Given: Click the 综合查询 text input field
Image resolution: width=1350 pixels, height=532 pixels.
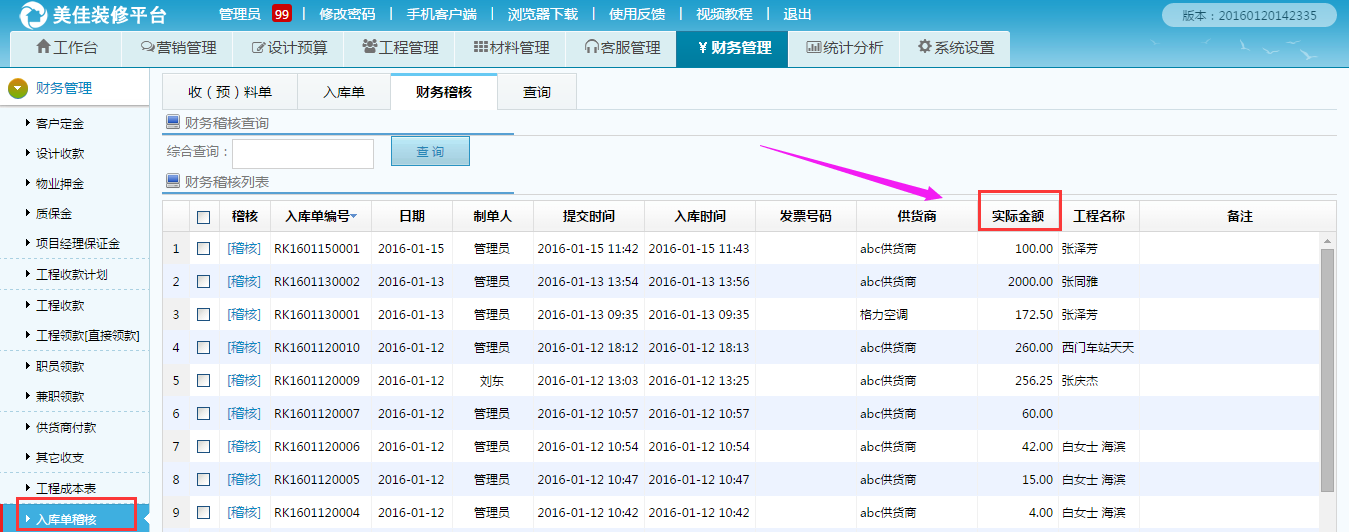Looking at the screenshot, I should point(303,153).
